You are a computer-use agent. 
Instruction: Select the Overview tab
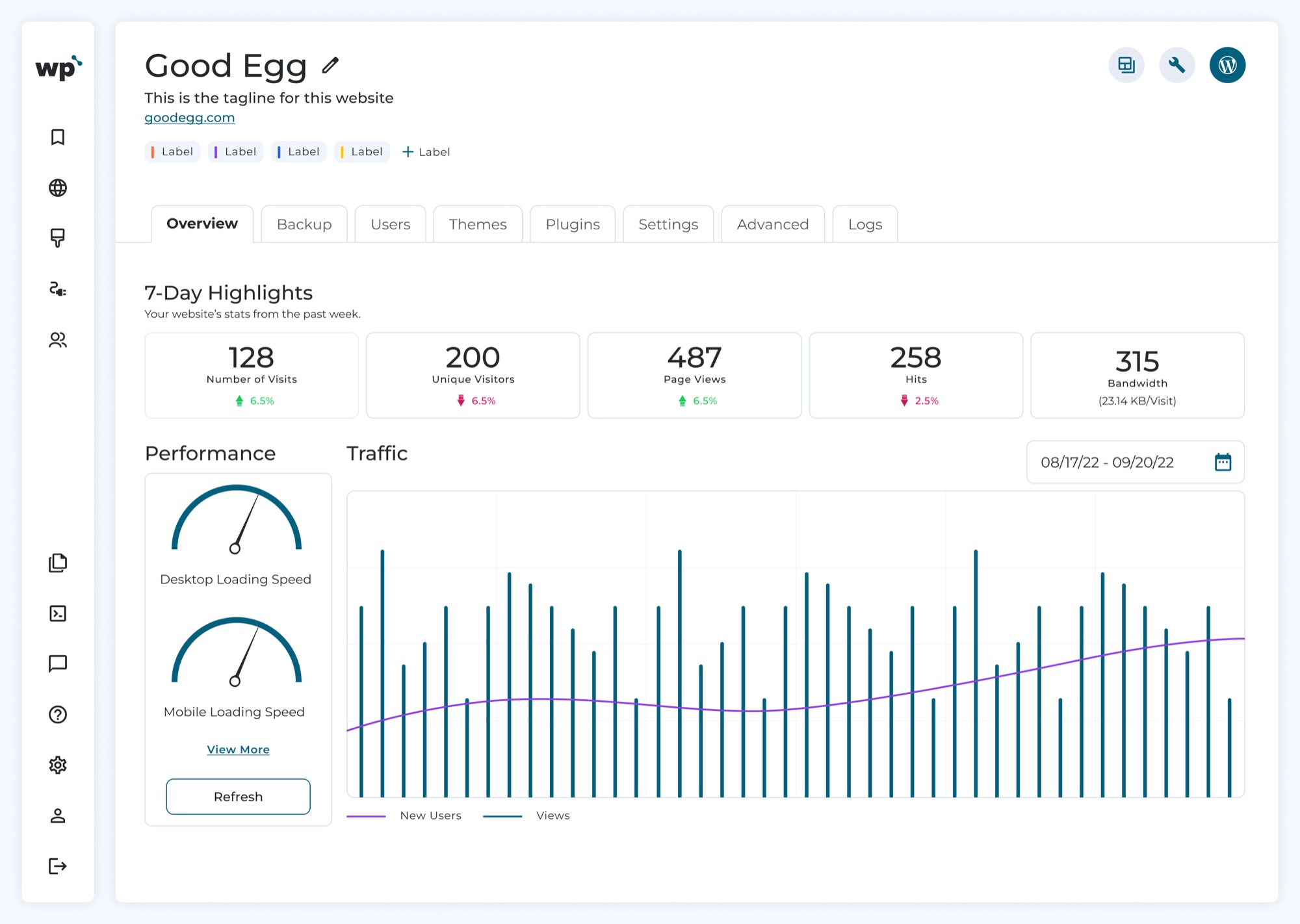click(x=202, y=224)
